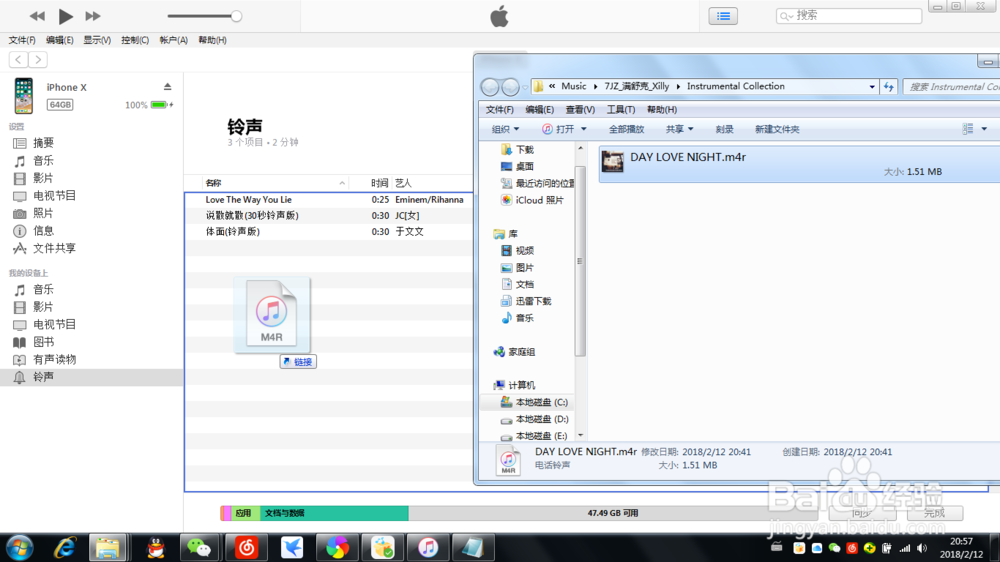Image resolution: width=1000 pixels, height=562 pixels.
Task: Click the explorer back button
Action: [490, 87]
